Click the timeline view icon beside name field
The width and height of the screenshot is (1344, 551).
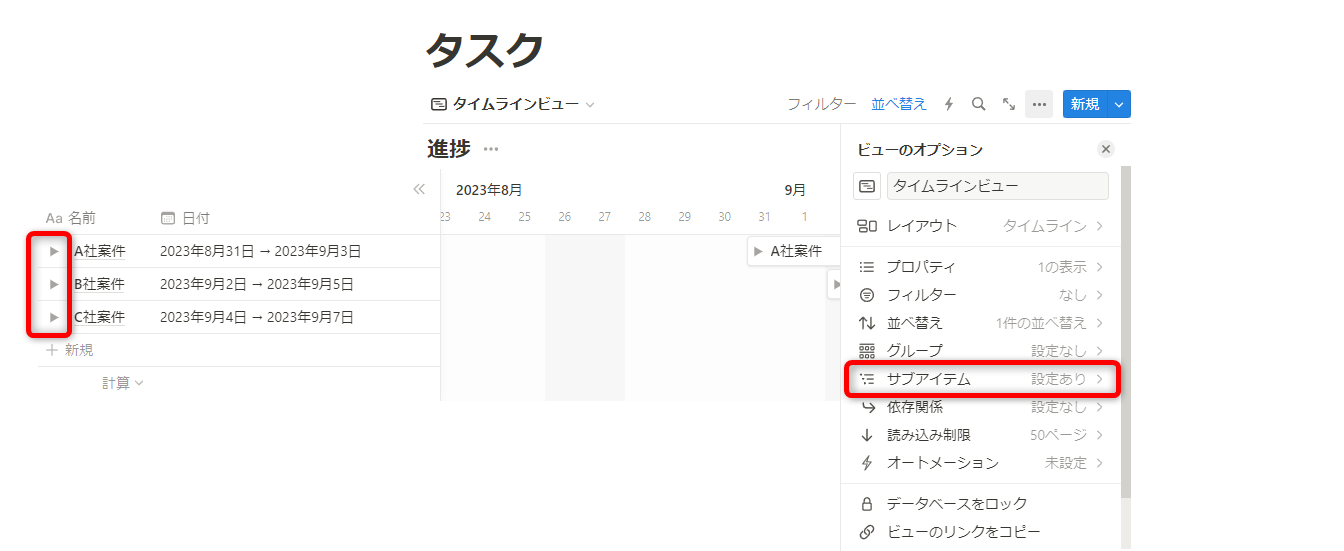coord(867,186)
